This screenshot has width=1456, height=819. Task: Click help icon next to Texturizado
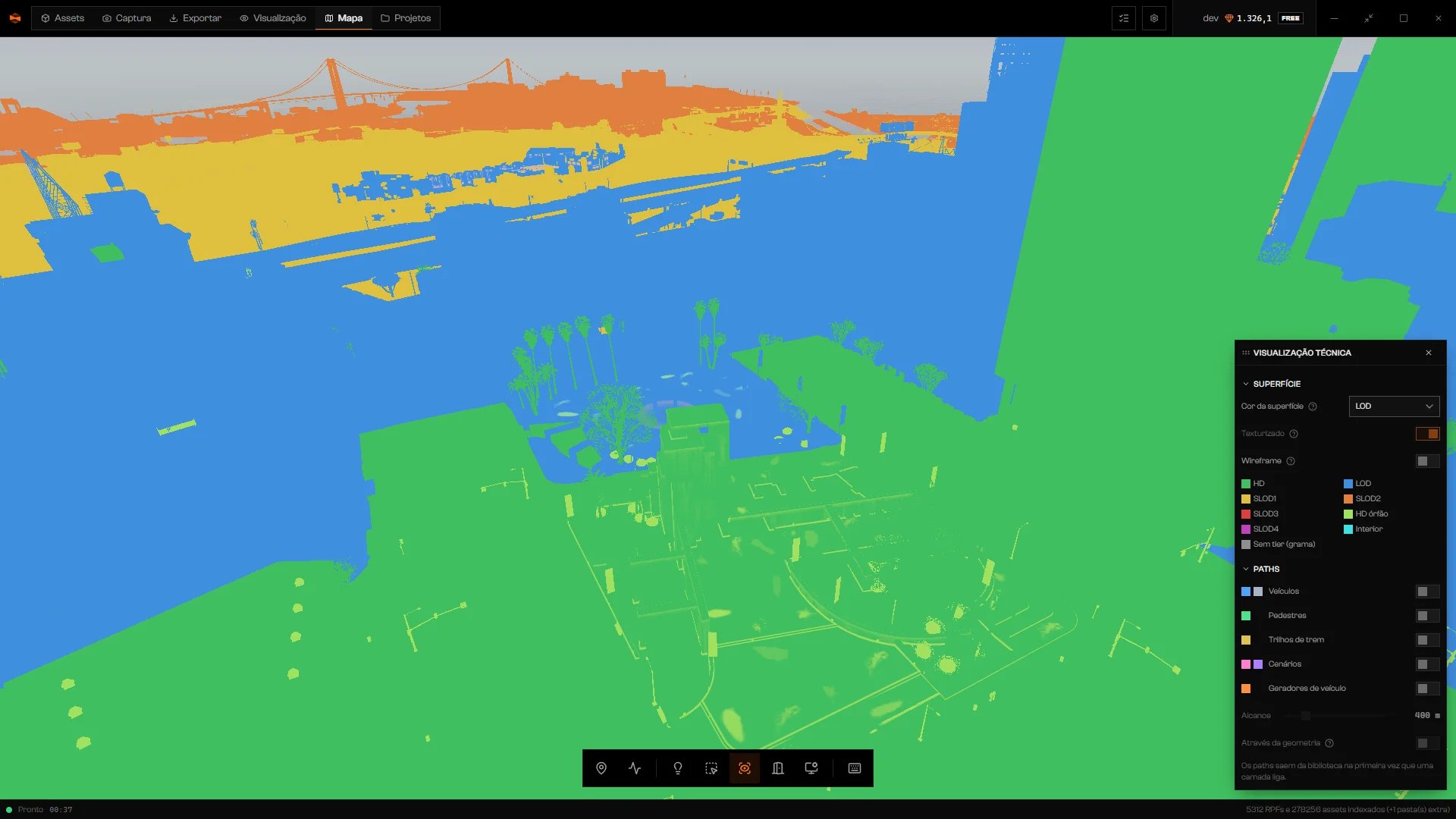click(1294, 434)
